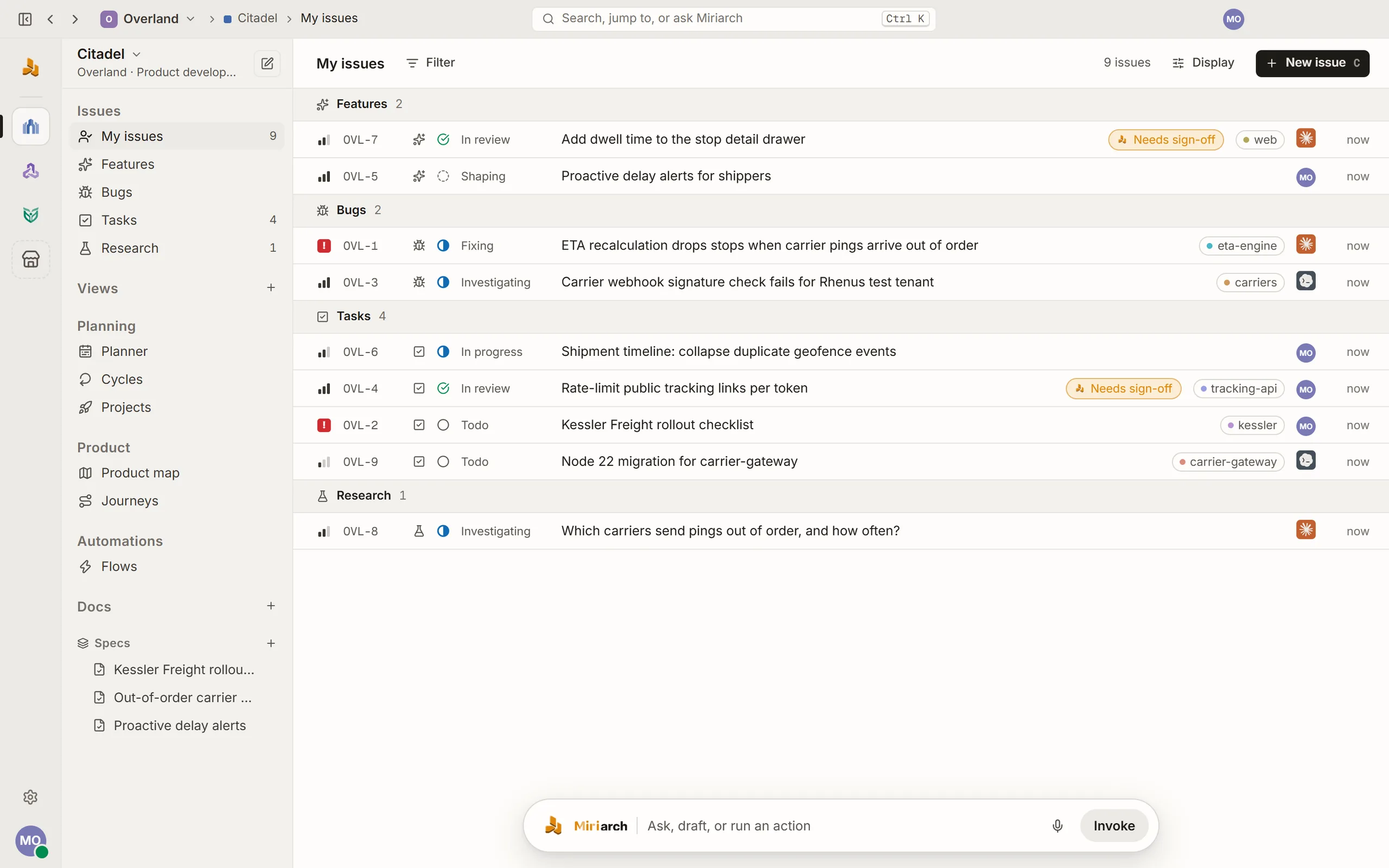Image resolution: width=1389 pixels, height=868 pixels.
Task: Open Flows under Automations
Action: click(x=177, y=566)
